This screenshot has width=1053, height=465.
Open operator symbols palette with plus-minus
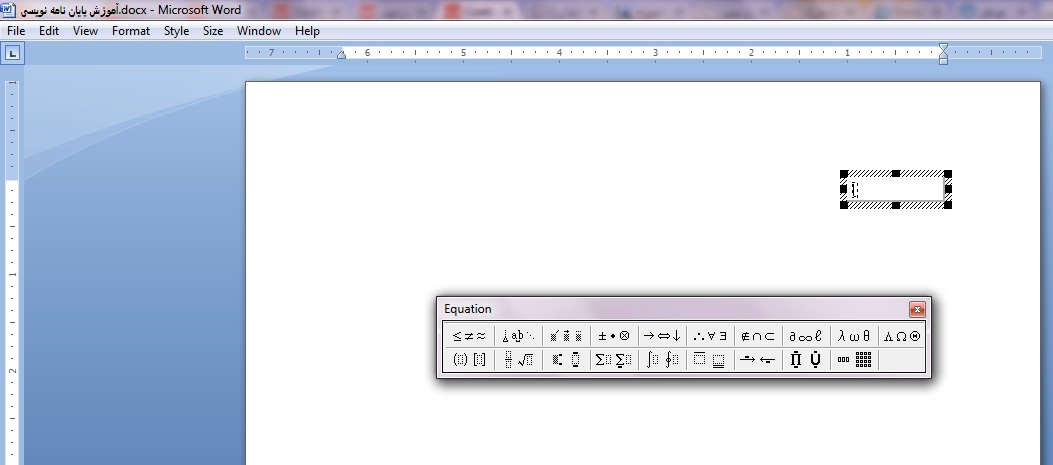pos(613,336)
